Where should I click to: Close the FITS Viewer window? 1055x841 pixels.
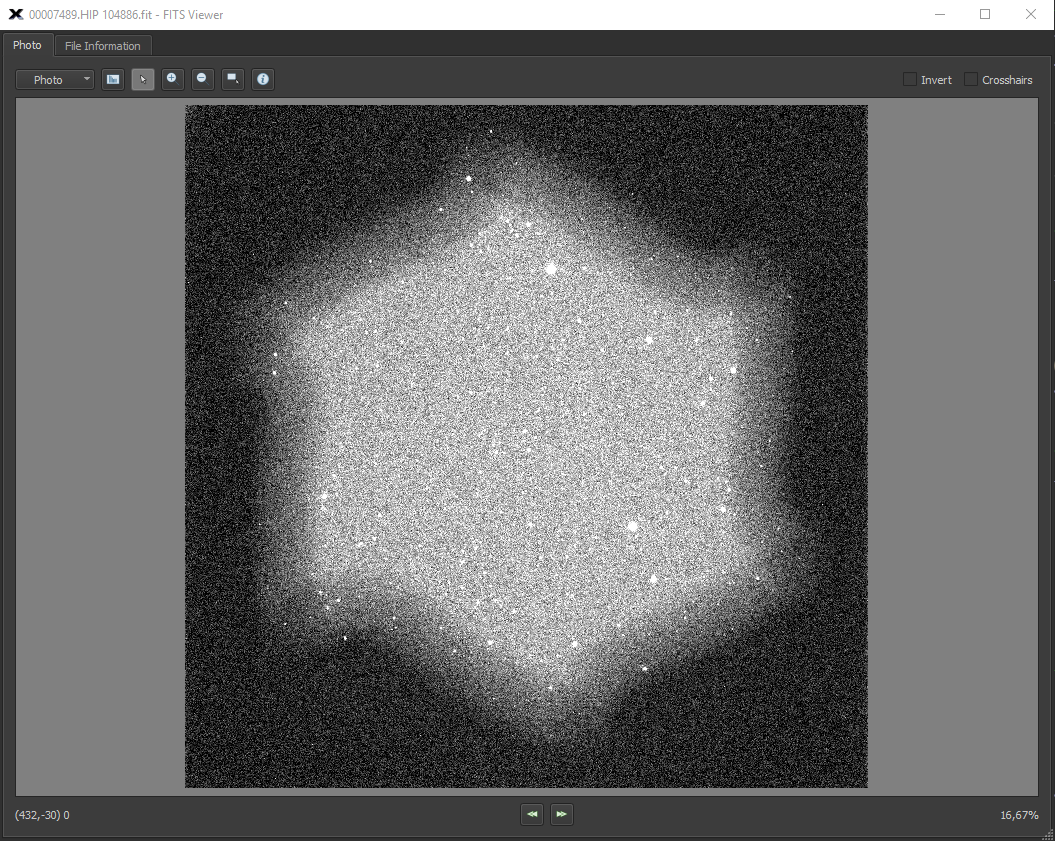(1031, 14)
